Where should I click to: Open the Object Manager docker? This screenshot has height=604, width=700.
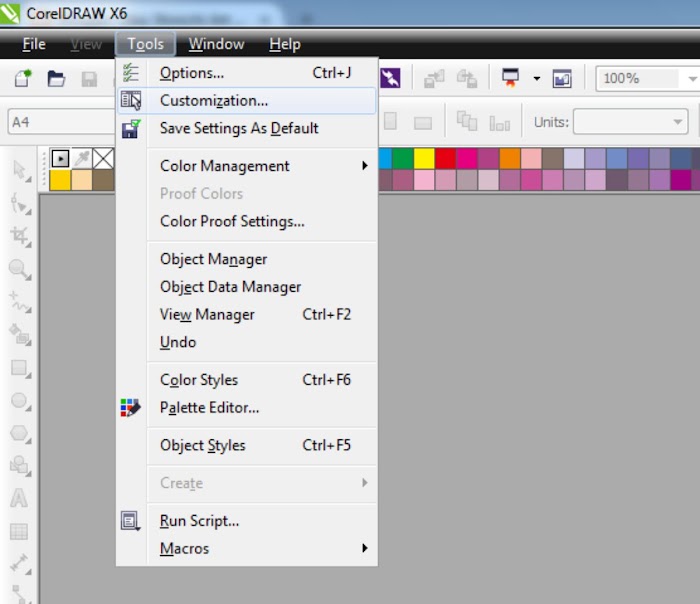[246, 259]
